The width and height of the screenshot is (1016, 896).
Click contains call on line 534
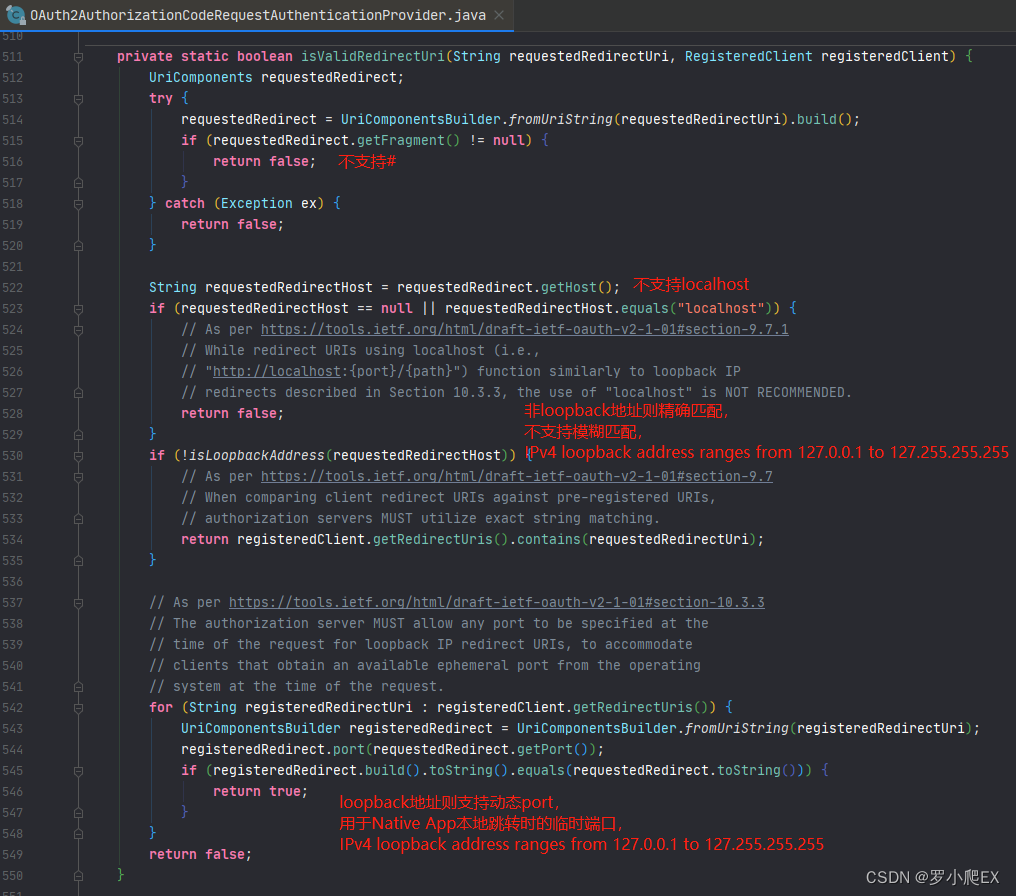(548, 539)
